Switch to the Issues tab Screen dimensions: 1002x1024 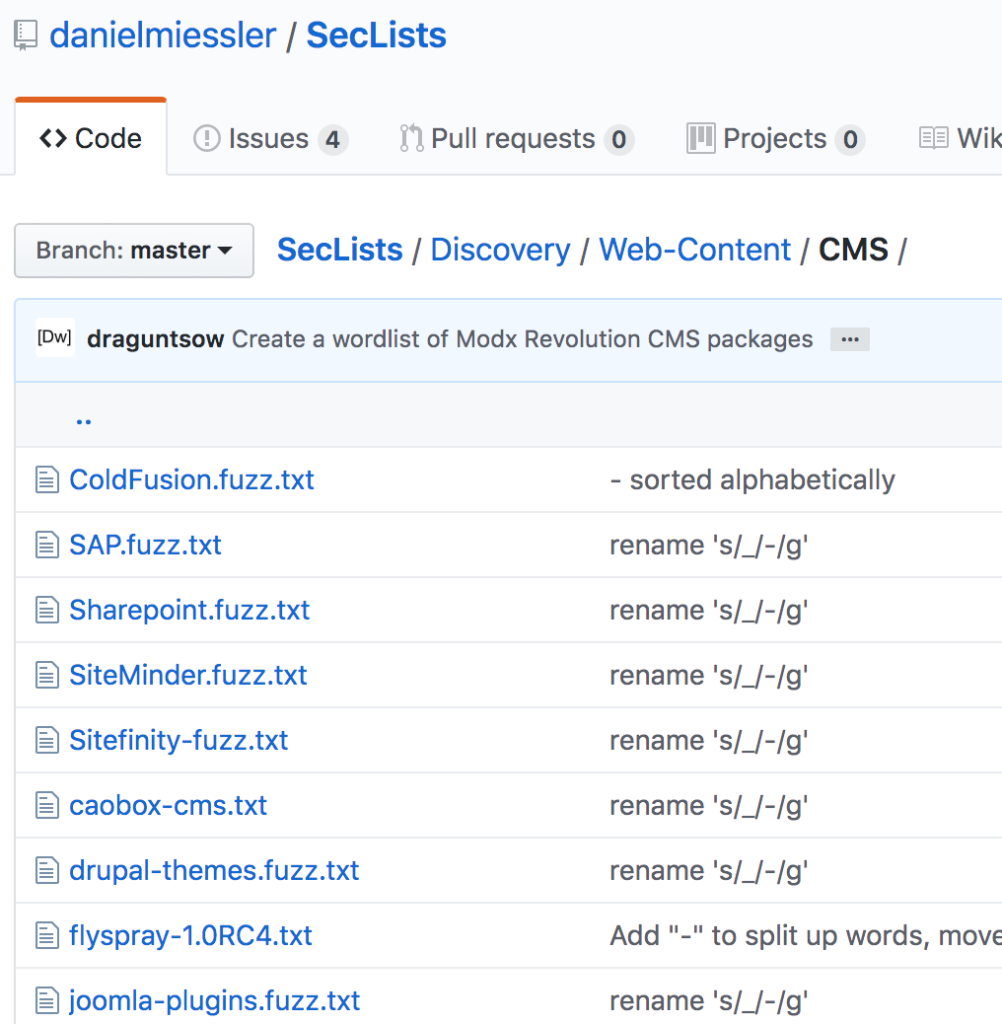pos(270,139)
